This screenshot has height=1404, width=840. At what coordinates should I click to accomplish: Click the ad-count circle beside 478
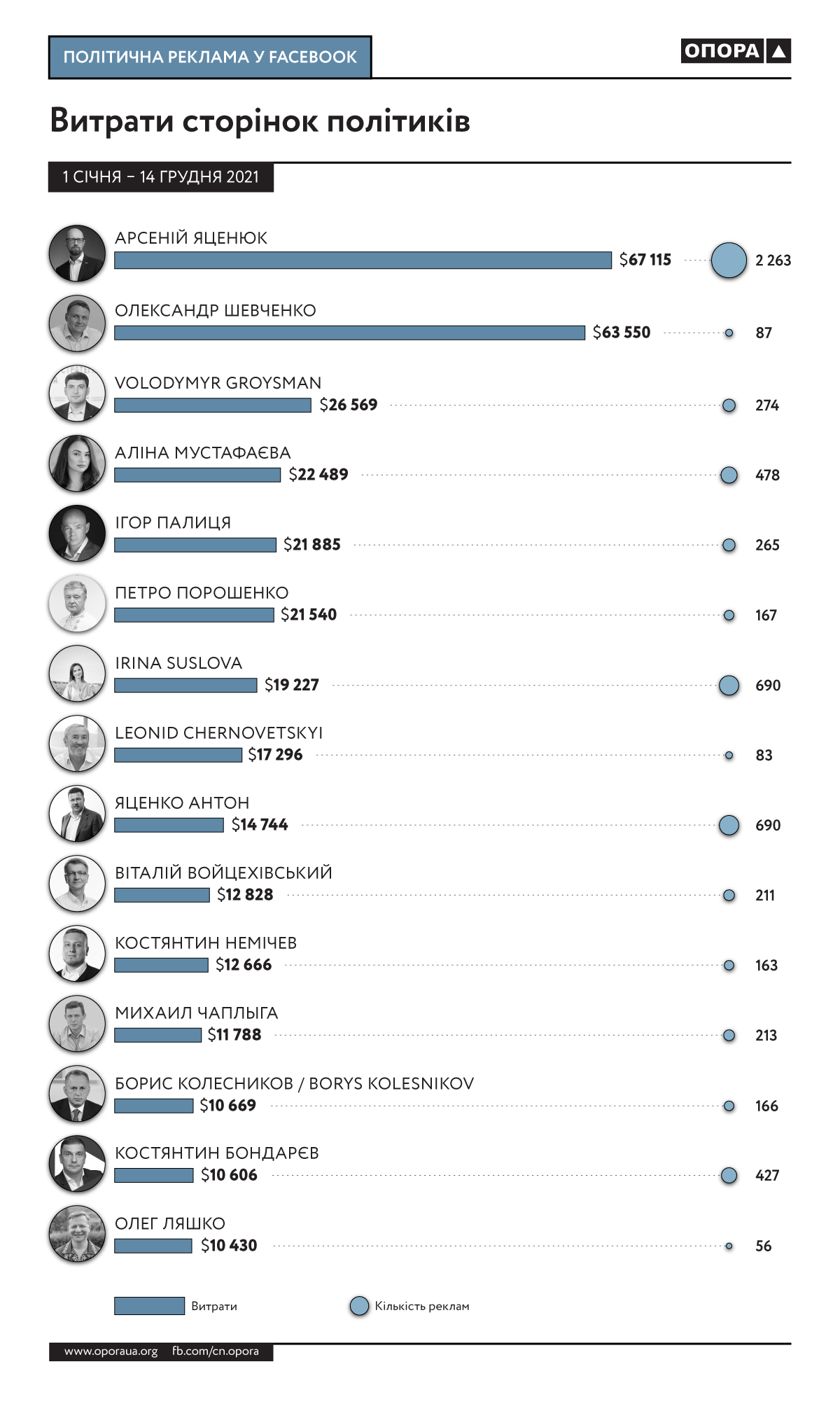(x=729, y=475)
